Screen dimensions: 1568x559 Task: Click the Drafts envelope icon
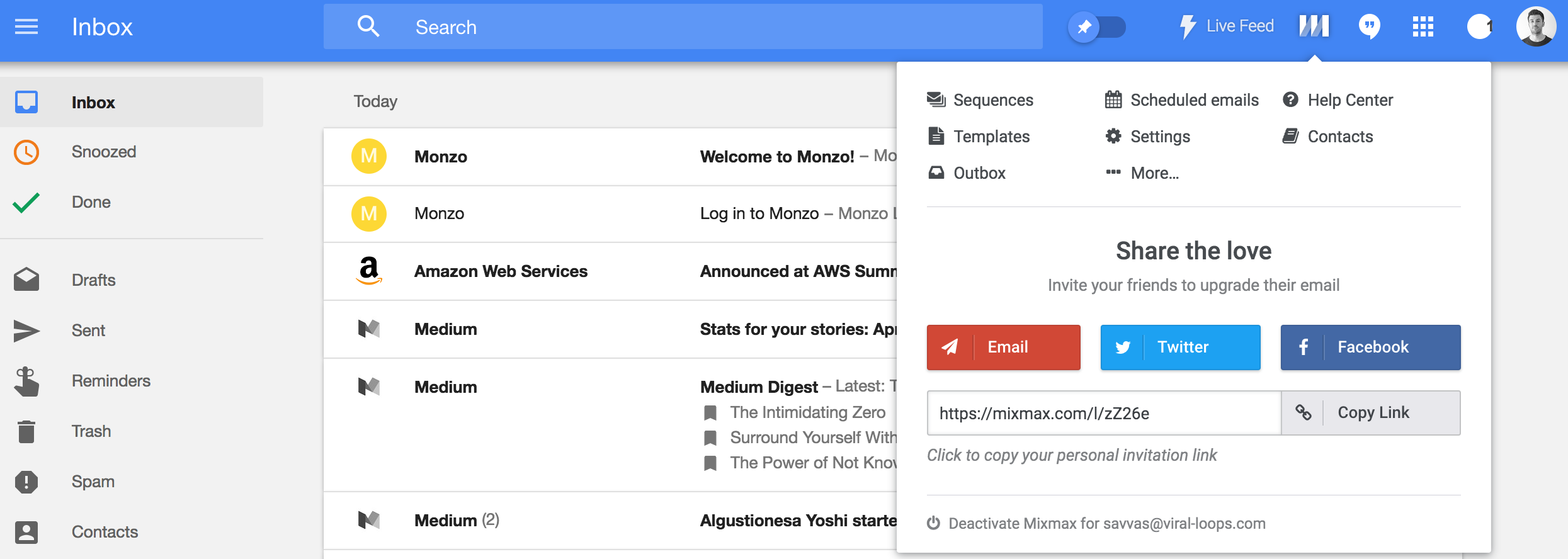pyautogui.click(x=26, y=279)
